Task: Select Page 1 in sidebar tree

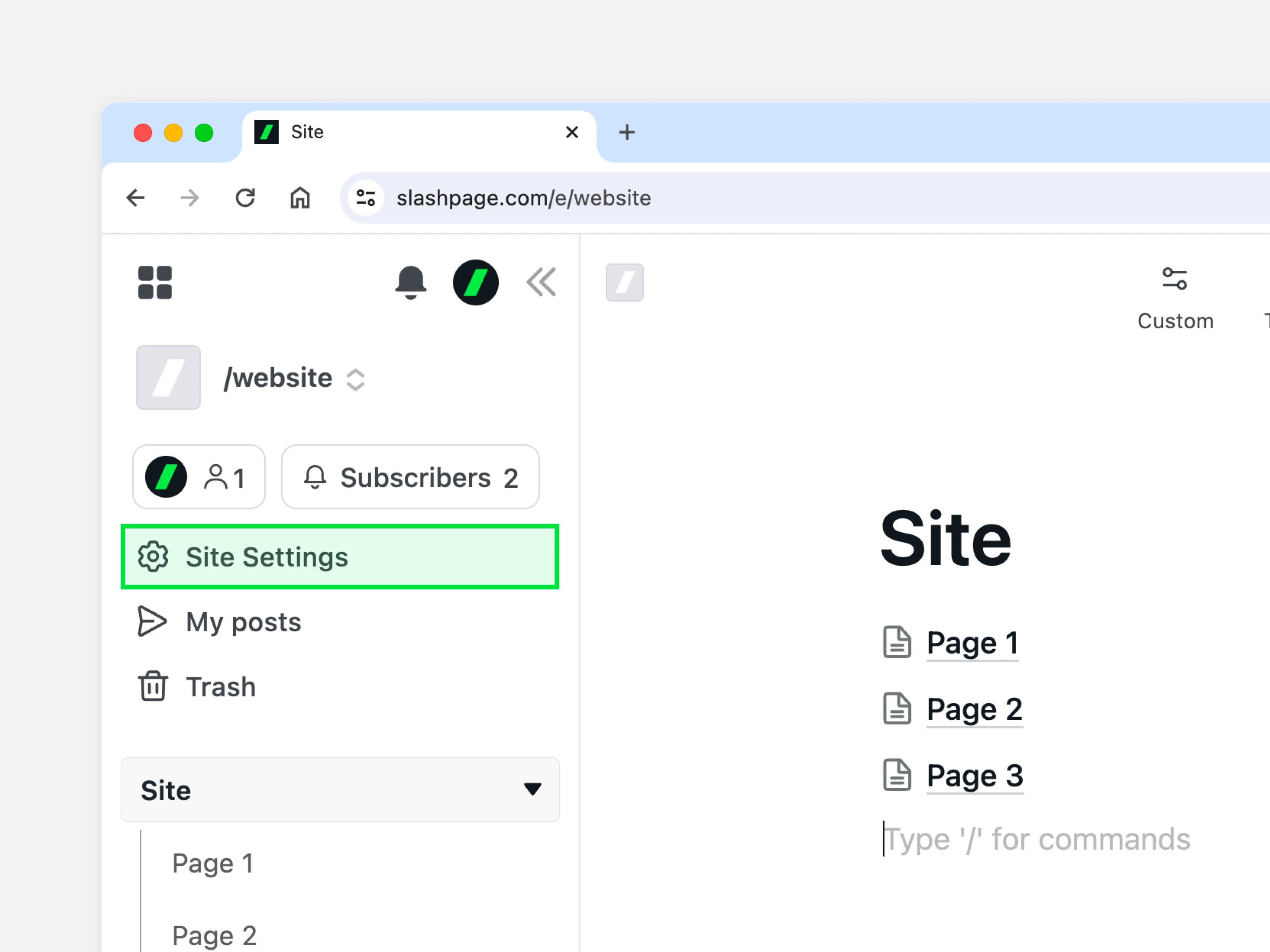Action: coord(213,863)
